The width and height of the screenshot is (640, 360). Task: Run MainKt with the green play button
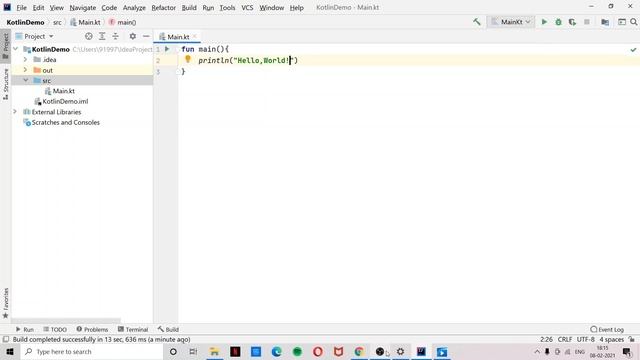[544, 22]
